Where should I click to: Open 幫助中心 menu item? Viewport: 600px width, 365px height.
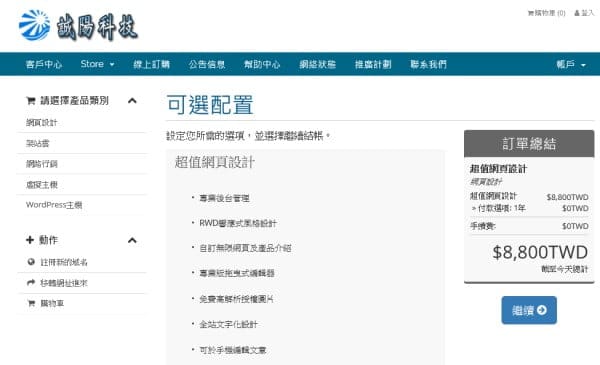(x=262, y=64)
